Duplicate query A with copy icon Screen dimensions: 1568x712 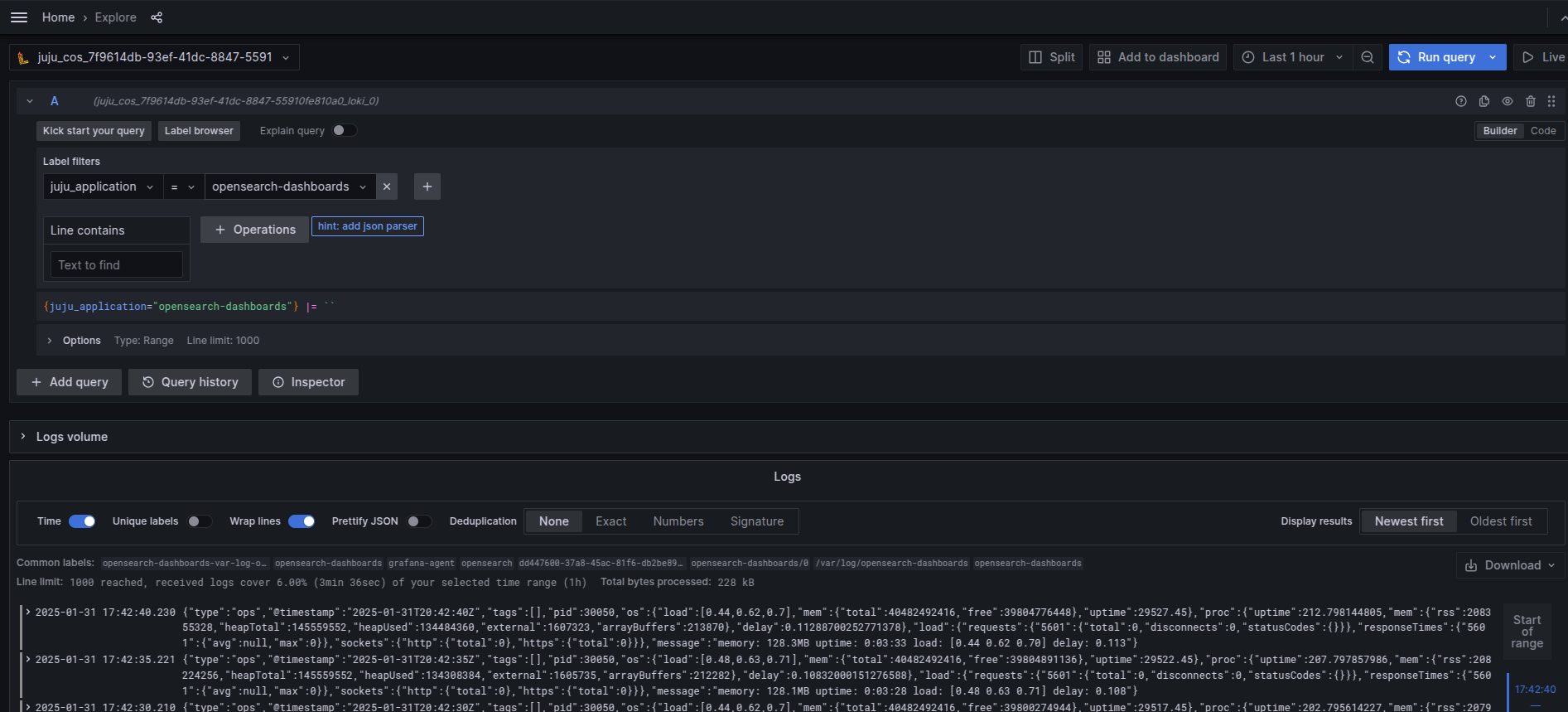click(x=1484, y=101)
